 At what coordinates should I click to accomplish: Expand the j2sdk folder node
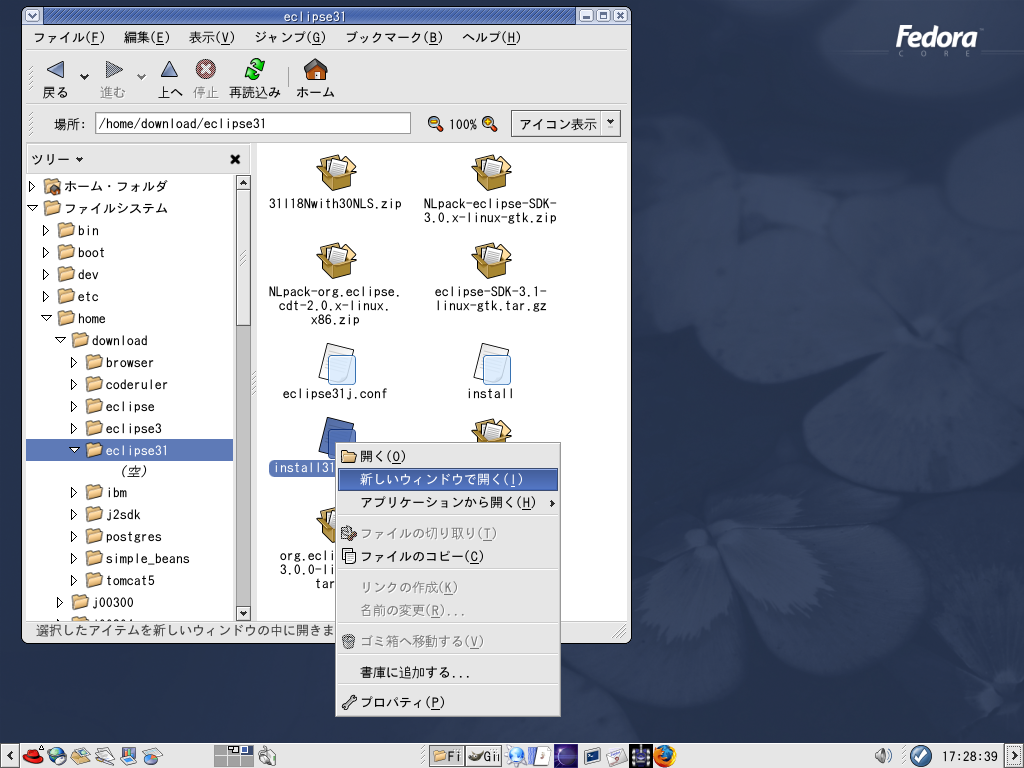click(x=74, y=515)
